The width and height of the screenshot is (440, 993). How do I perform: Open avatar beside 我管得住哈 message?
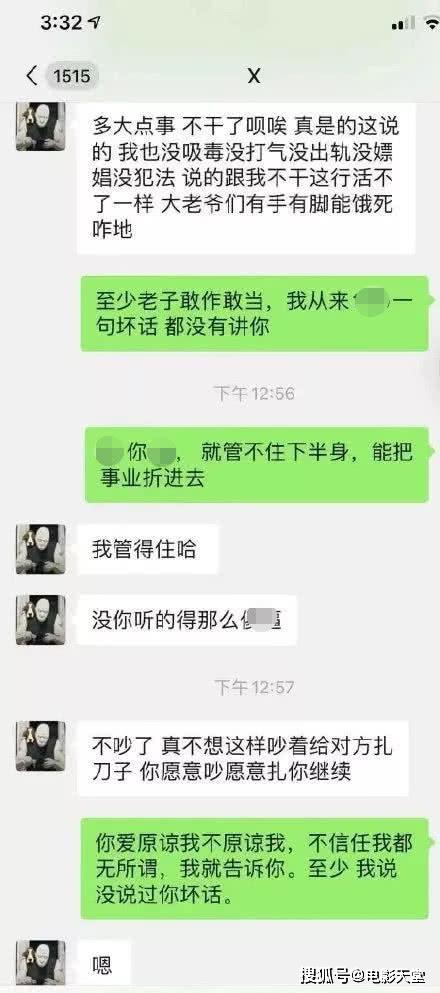(41, 548)
